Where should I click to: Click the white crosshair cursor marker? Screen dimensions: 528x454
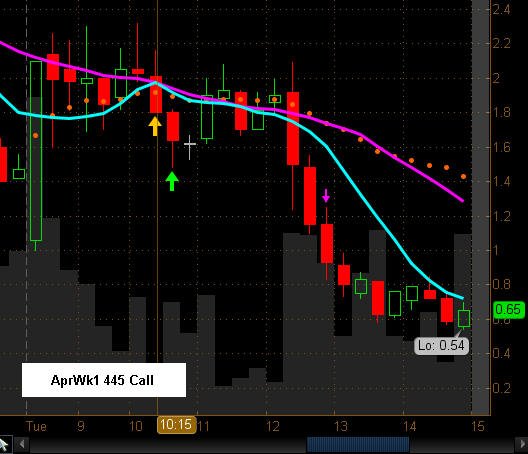coord(190,147)
